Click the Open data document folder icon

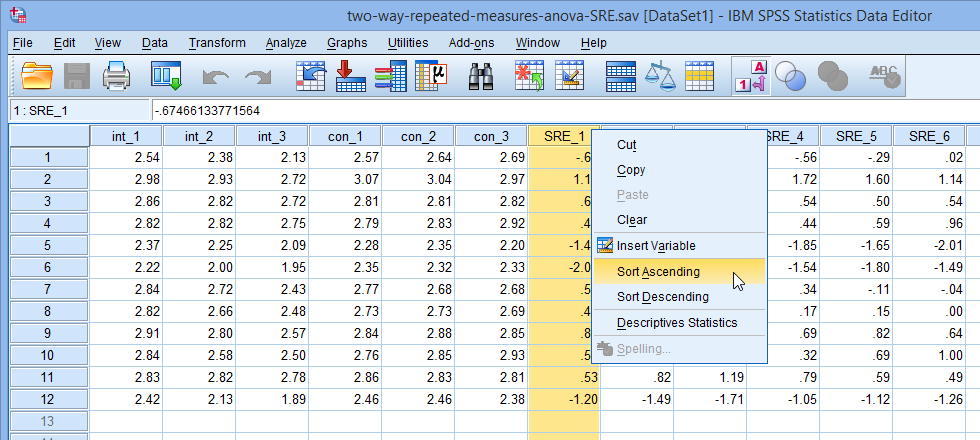point(38,76)
